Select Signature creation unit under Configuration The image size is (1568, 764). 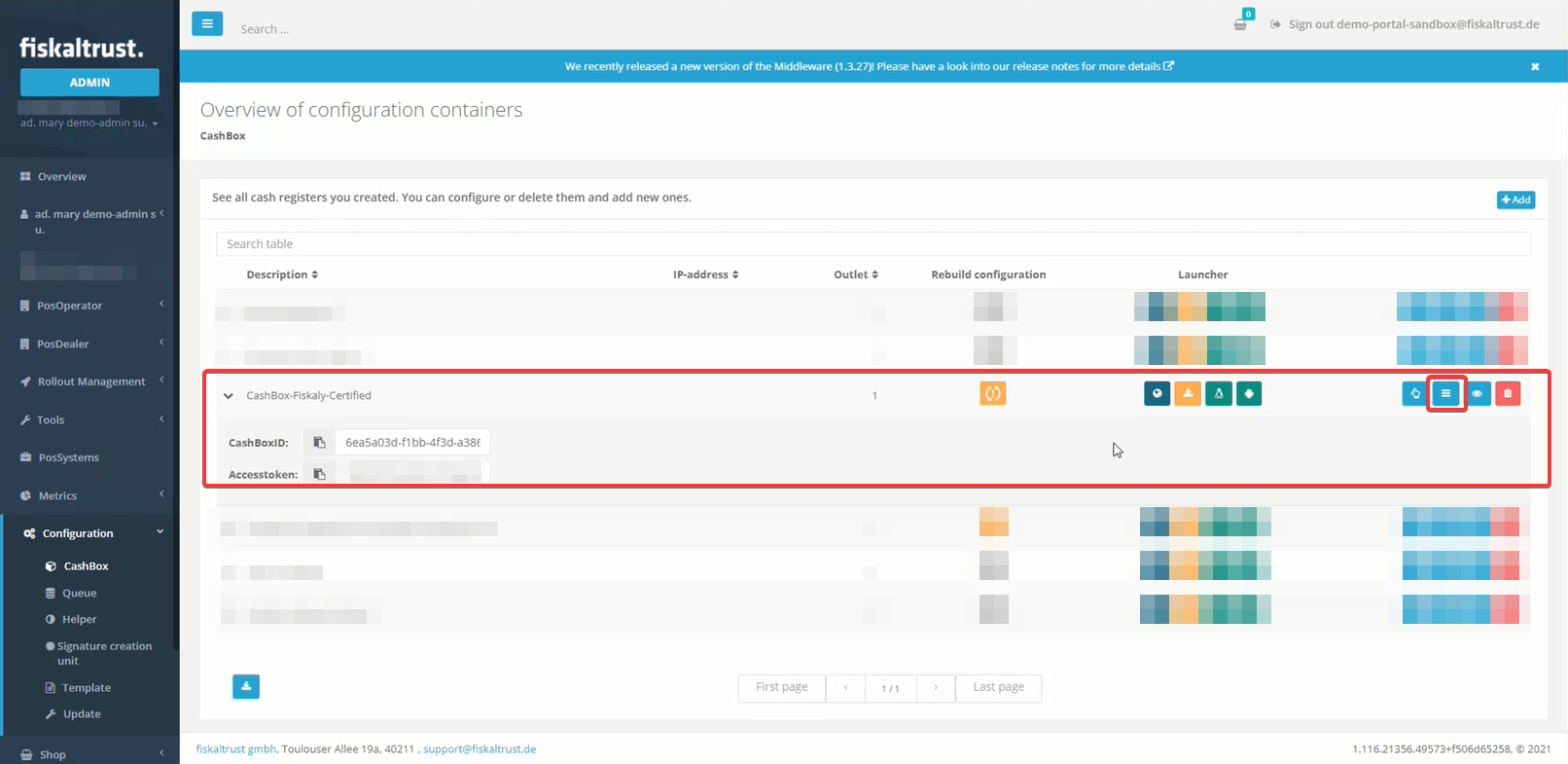click(97, 653)
